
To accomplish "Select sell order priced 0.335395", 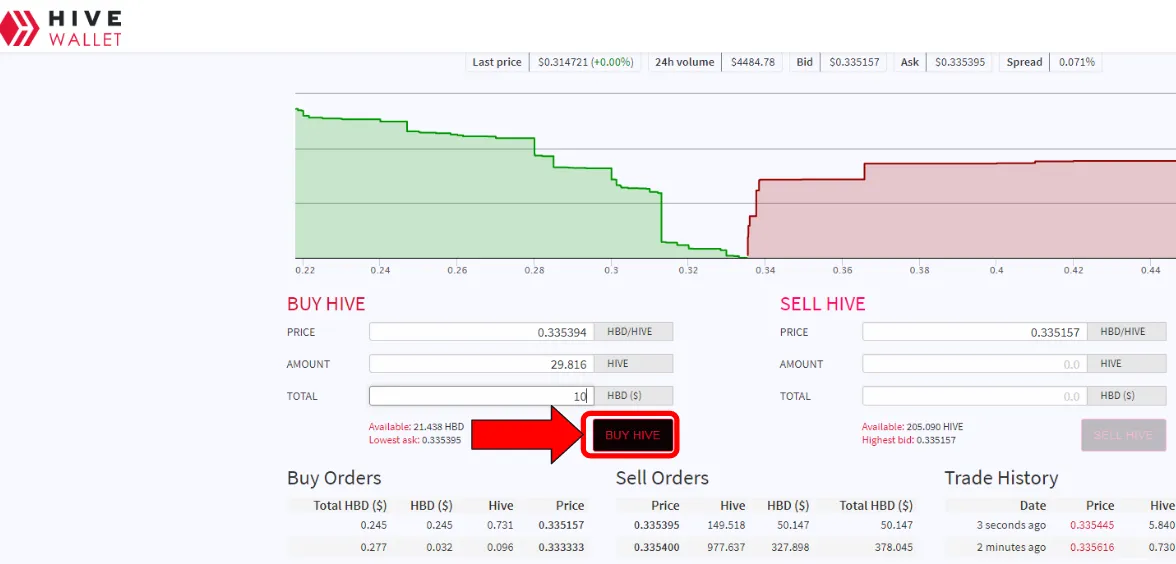I will pos(765,526).
